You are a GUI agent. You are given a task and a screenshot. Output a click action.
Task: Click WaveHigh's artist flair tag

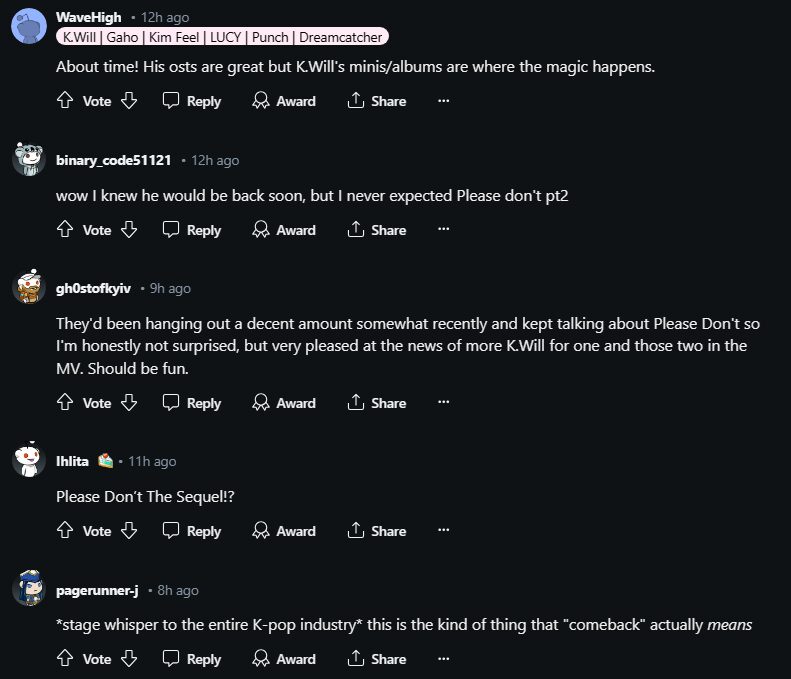(221, 37)
